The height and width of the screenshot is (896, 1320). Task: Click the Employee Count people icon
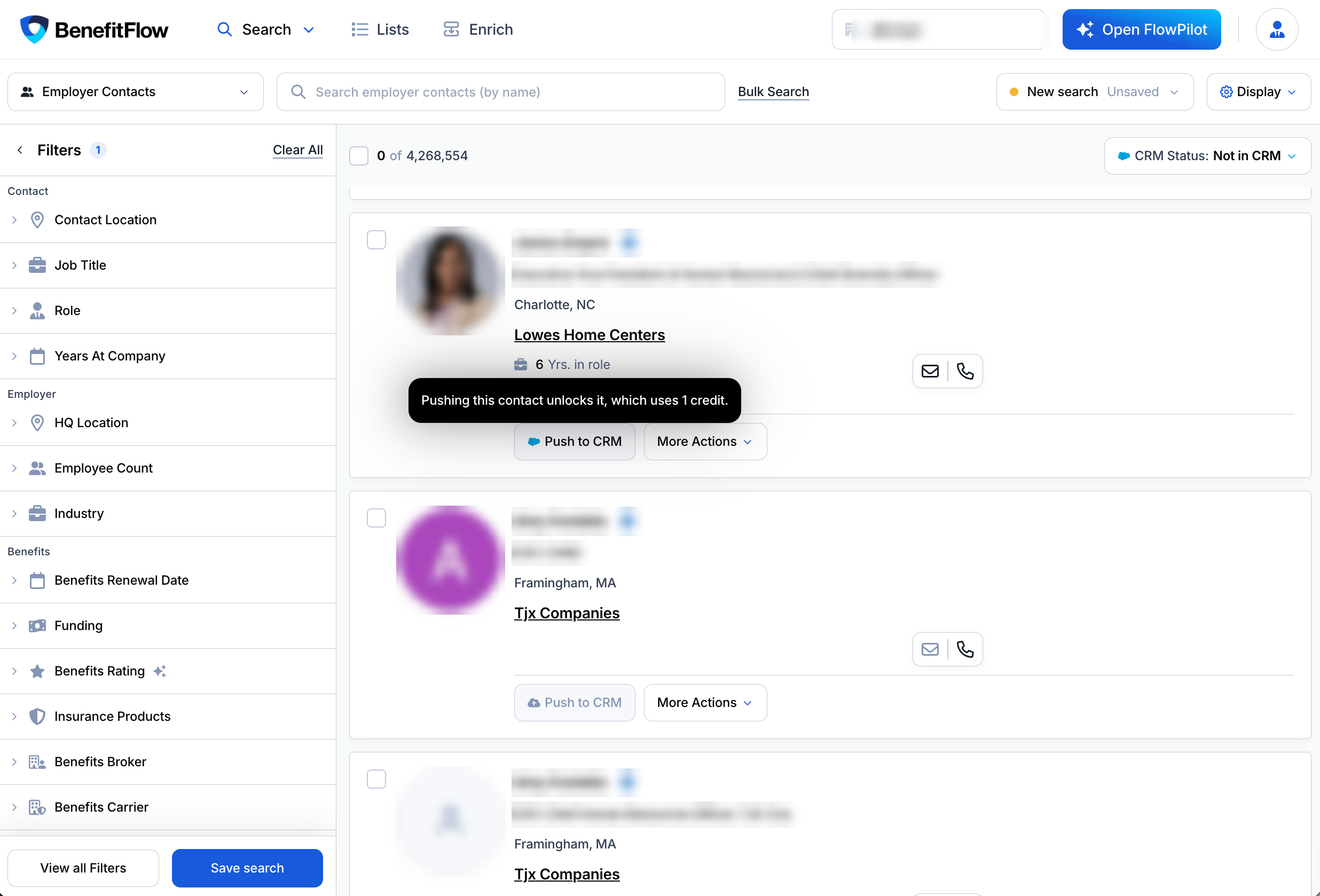(37, 468)
